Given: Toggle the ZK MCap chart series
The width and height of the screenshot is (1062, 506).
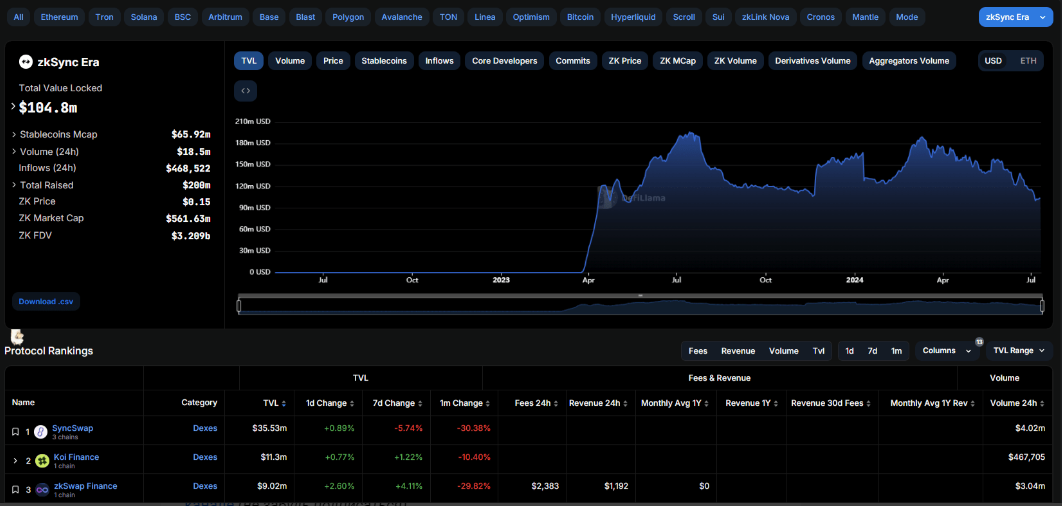Looking at the screenshot, I should tap(678, 61).
